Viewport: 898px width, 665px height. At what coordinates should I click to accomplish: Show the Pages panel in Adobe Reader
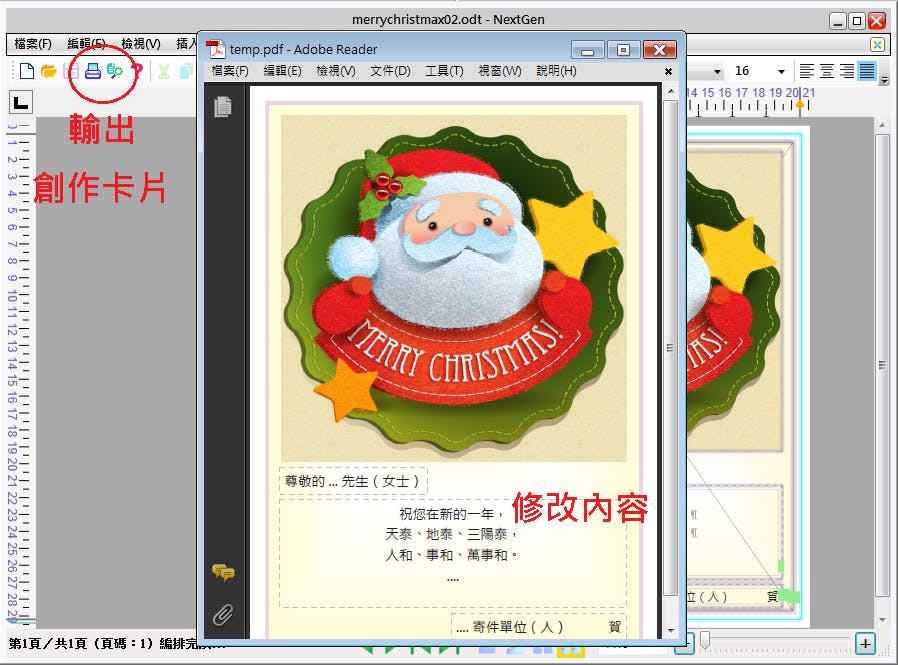[223, 107]
